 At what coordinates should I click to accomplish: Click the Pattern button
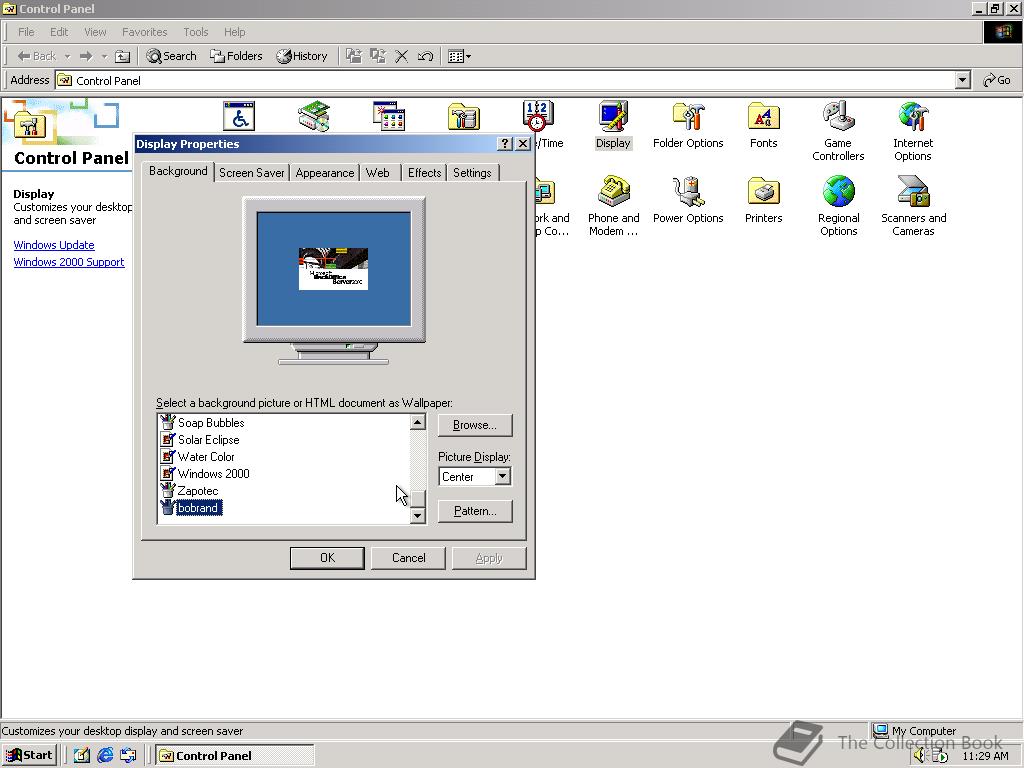pos(475,511)
